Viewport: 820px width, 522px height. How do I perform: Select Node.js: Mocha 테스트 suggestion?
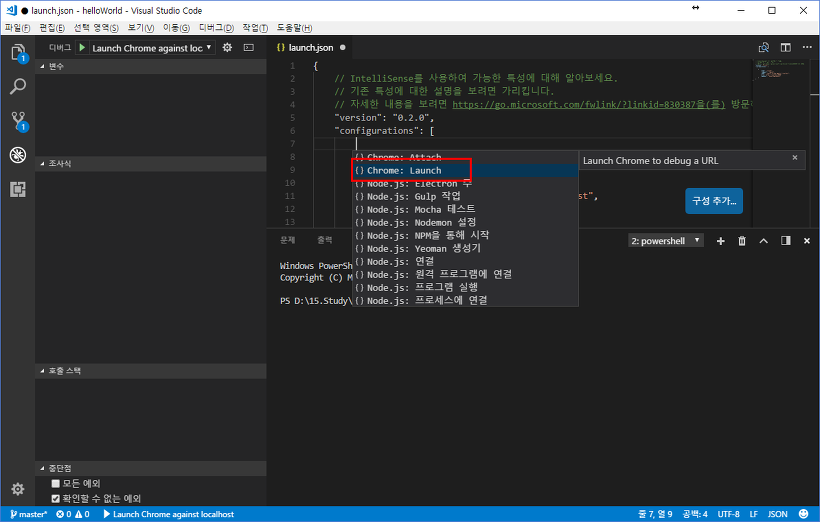pyautogui.click(x=465, y=210)
